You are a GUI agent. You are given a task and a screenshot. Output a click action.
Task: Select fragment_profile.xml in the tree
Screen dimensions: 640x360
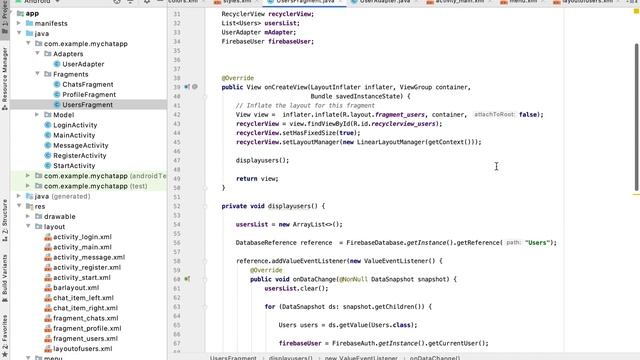point(88,328)
